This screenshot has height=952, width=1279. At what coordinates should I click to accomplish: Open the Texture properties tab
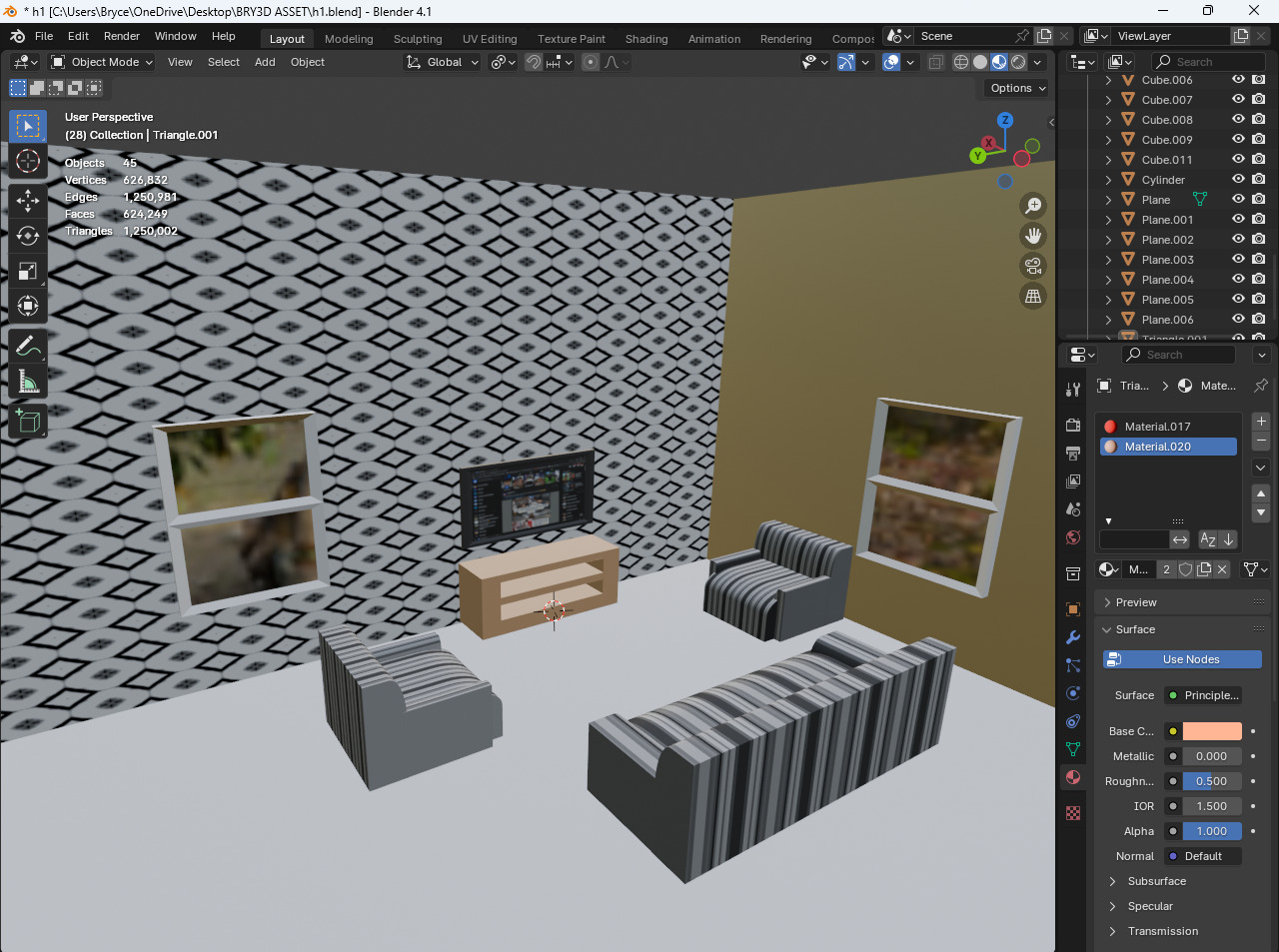pyautogui.click(x=1073, y=813)
